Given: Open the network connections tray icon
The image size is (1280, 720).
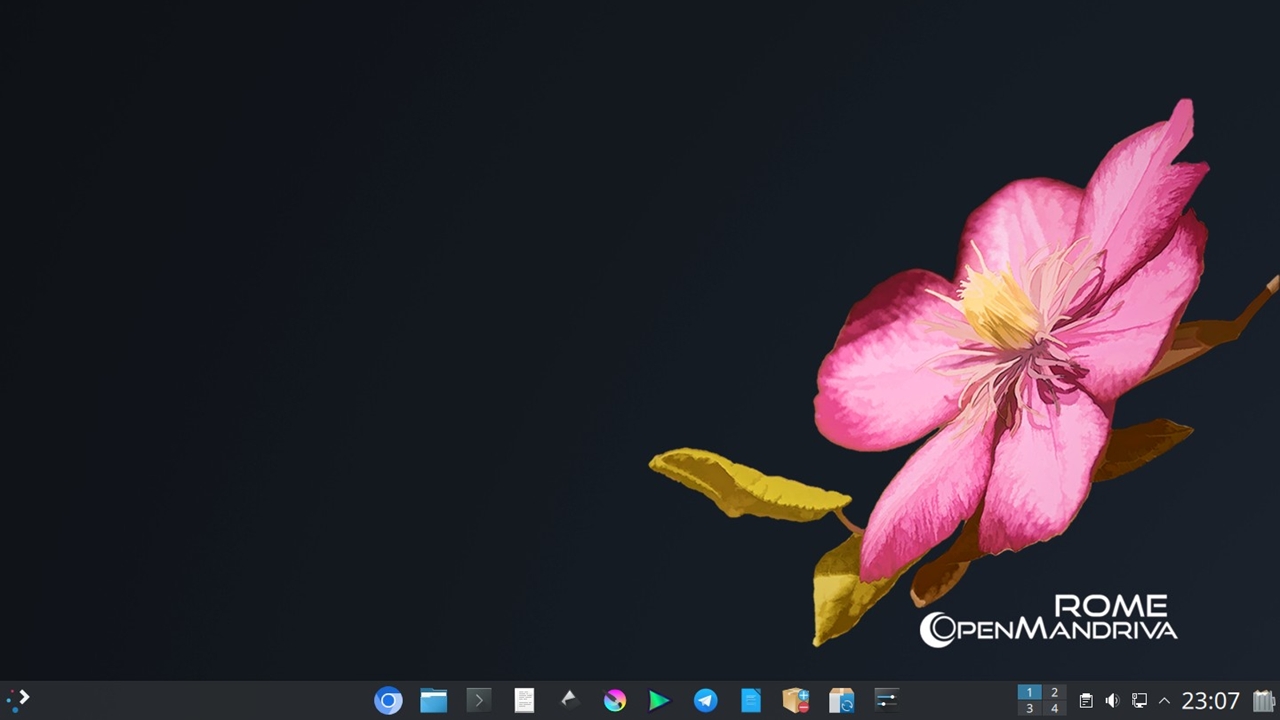Looking at the screenshot, I should point(1139,701).
